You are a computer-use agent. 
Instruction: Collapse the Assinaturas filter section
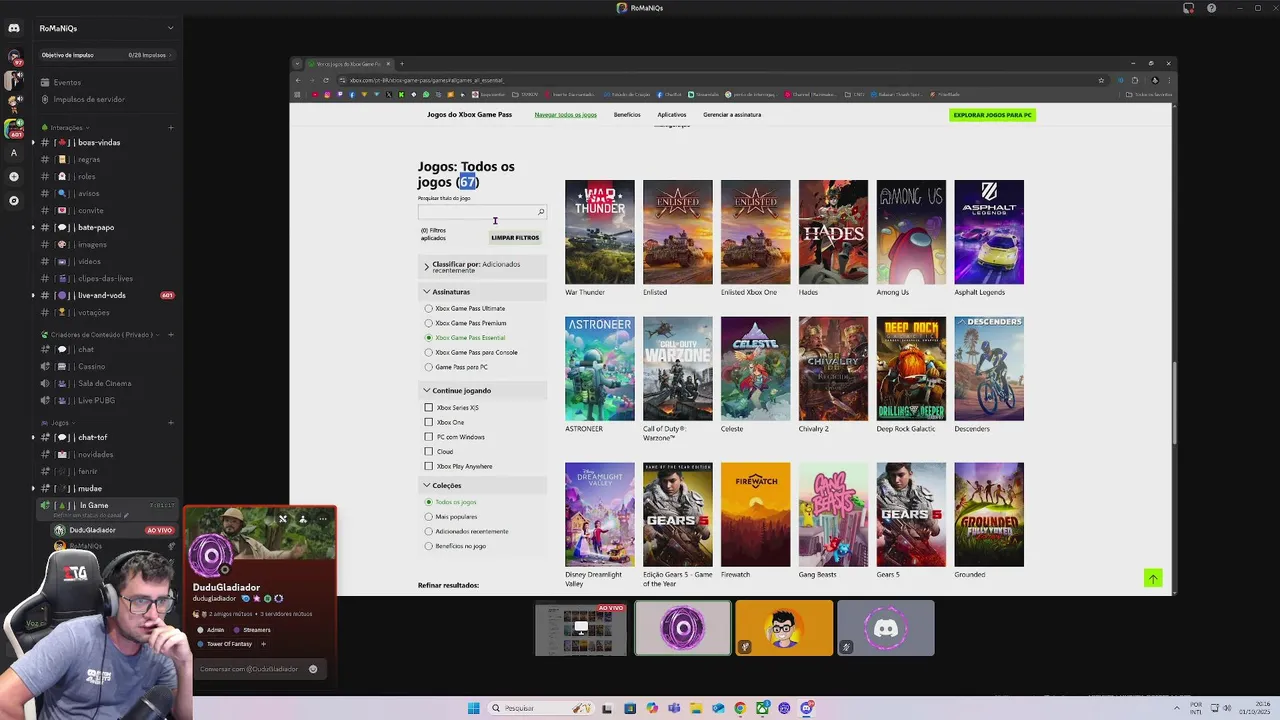(482, 292)
